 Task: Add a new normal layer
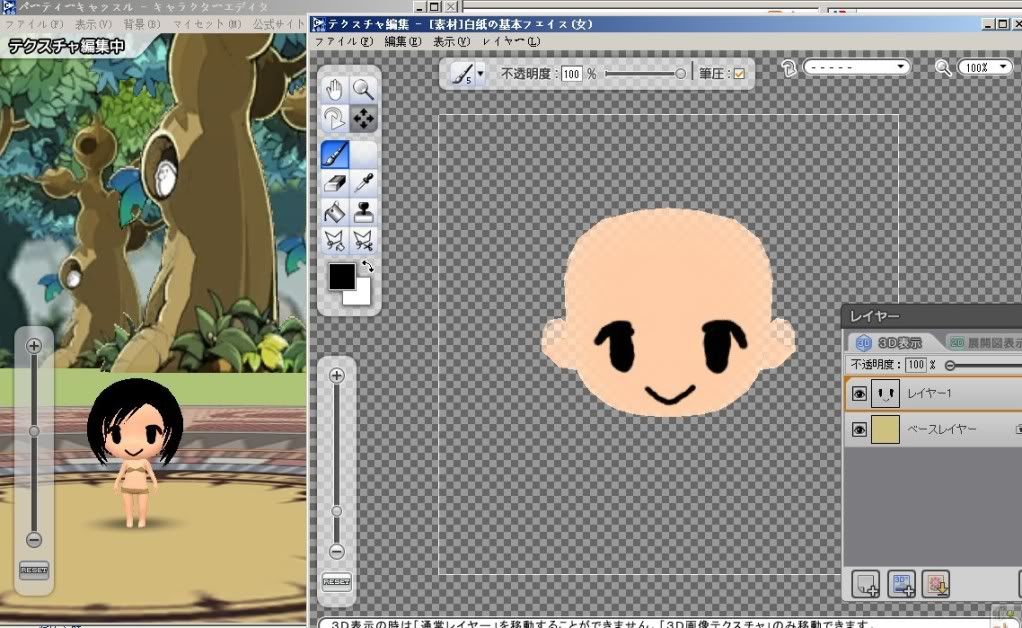[x=866, y=584]
